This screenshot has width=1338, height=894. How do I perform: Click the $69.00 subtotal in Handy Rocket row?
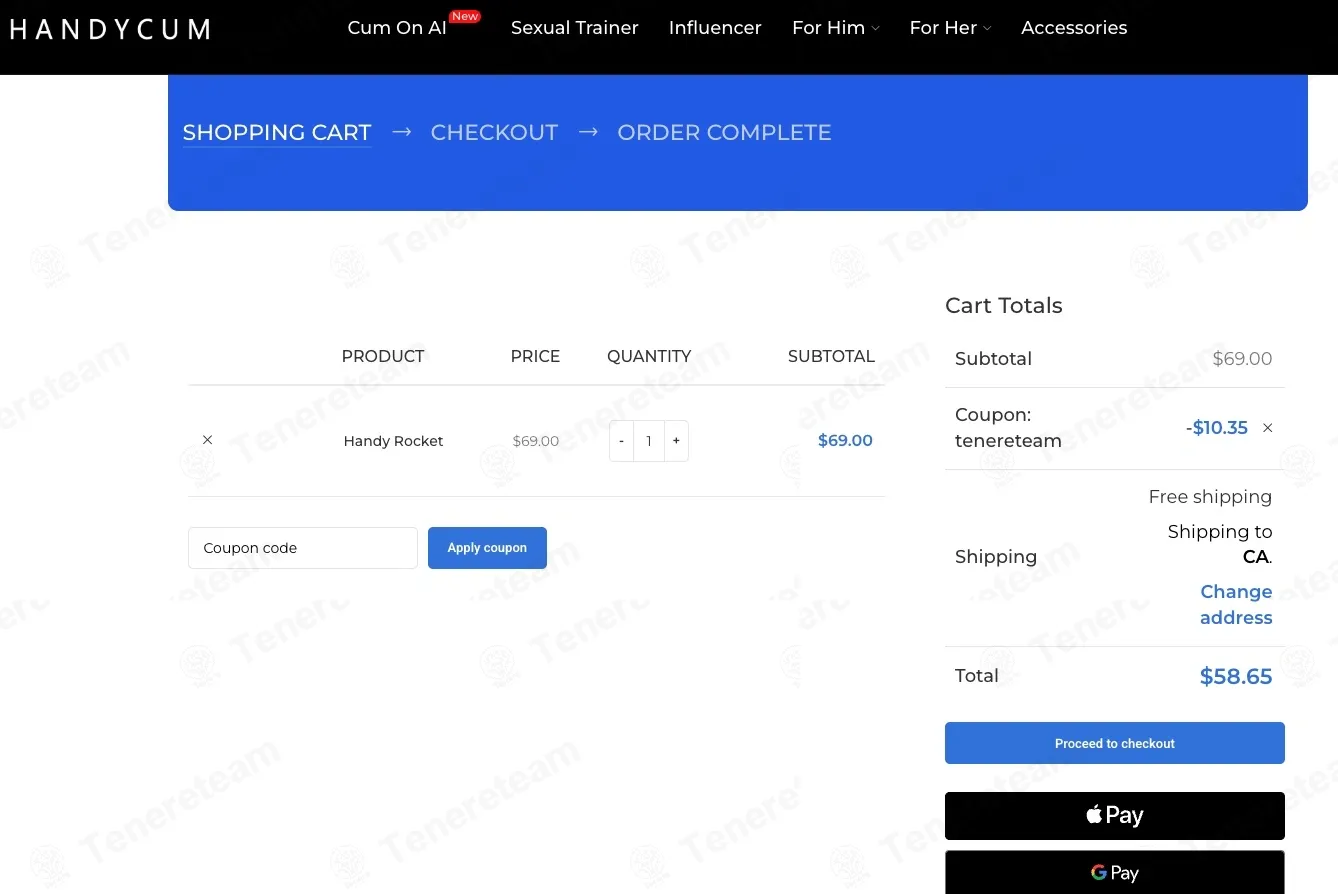845,441
